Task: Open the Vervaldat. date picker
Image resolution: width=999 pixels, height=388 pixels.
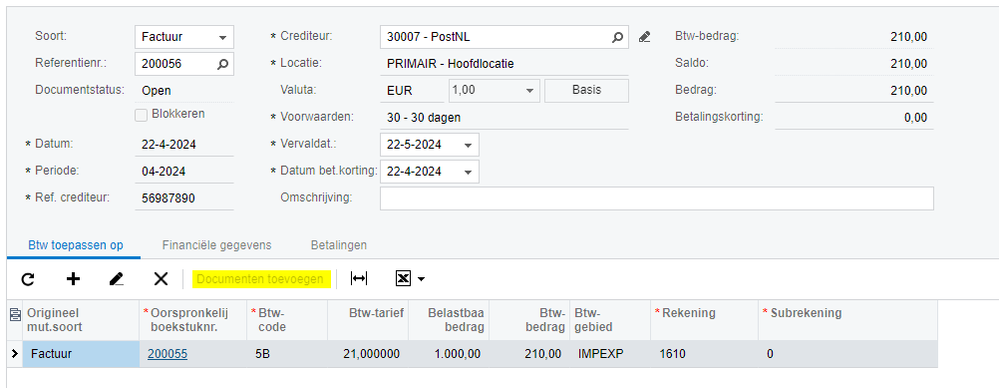Action: tap(468, 145)
